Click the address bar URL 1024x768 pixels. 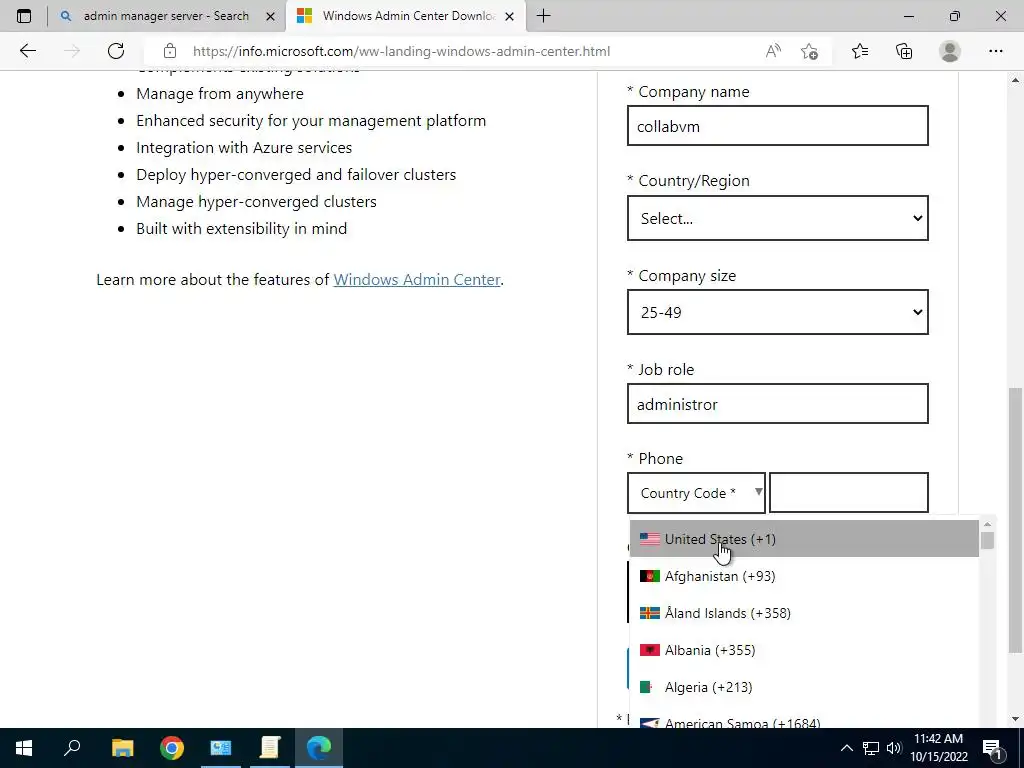coord(402,51)
